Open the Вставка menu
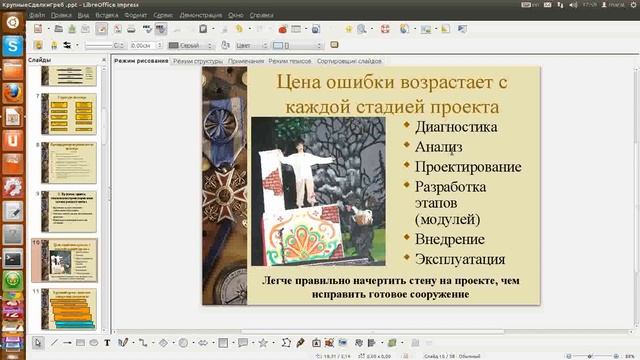The height and width of the screenshot is (360, 640). (107, 15)
